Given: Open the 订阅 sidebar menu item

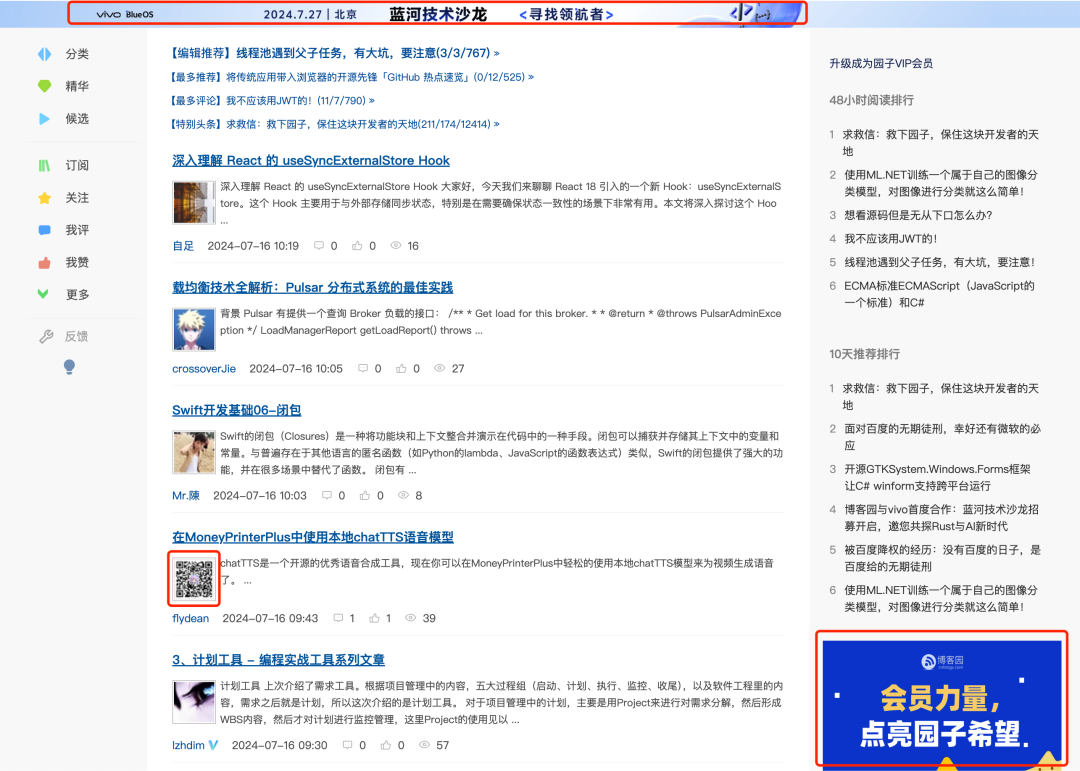Looking at the screenshot, I should [77, 165].
